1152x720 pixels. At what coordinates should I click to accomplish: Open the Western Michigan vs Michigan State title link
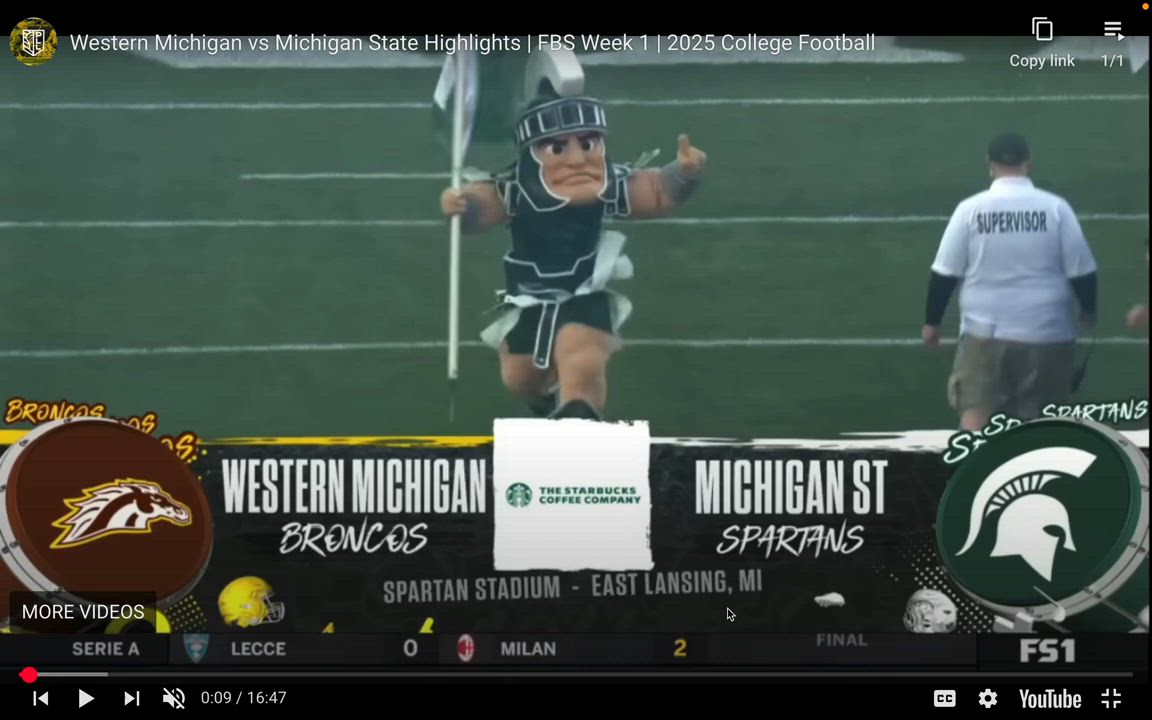472,43
